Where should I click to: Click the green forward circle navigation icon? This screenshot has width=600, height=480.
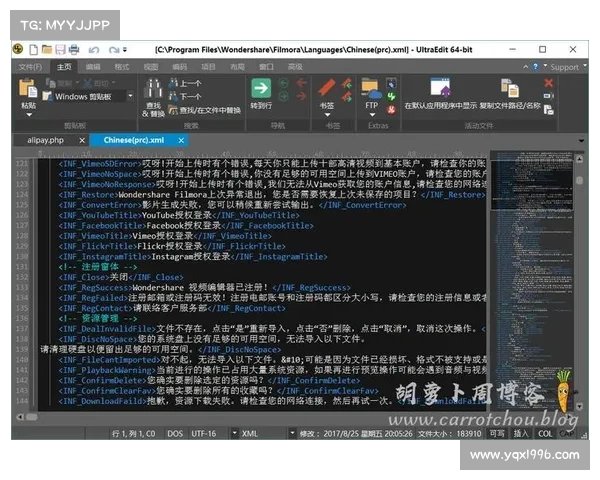tap(284, 96)
